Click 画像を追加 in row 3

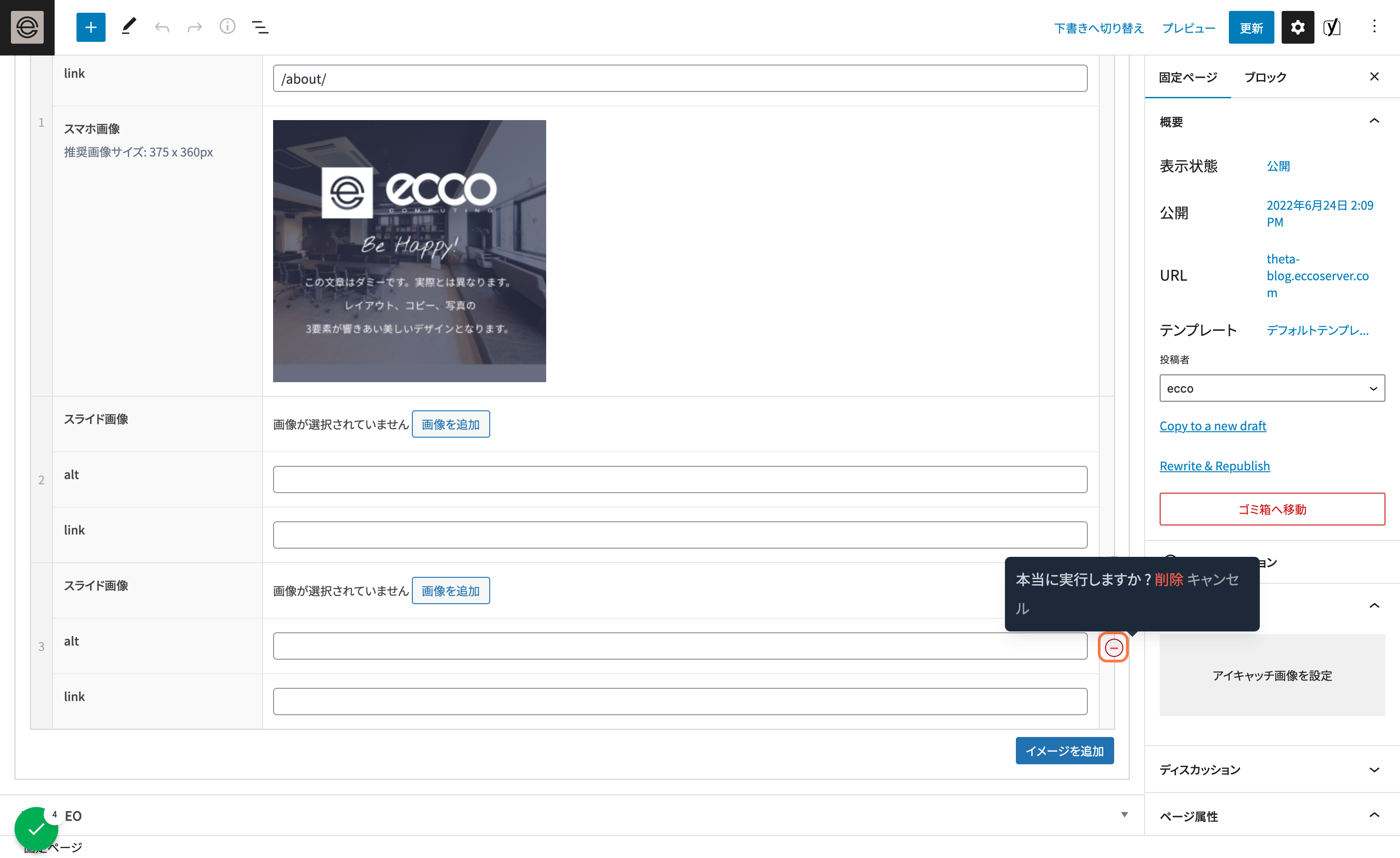coord(450,591)
